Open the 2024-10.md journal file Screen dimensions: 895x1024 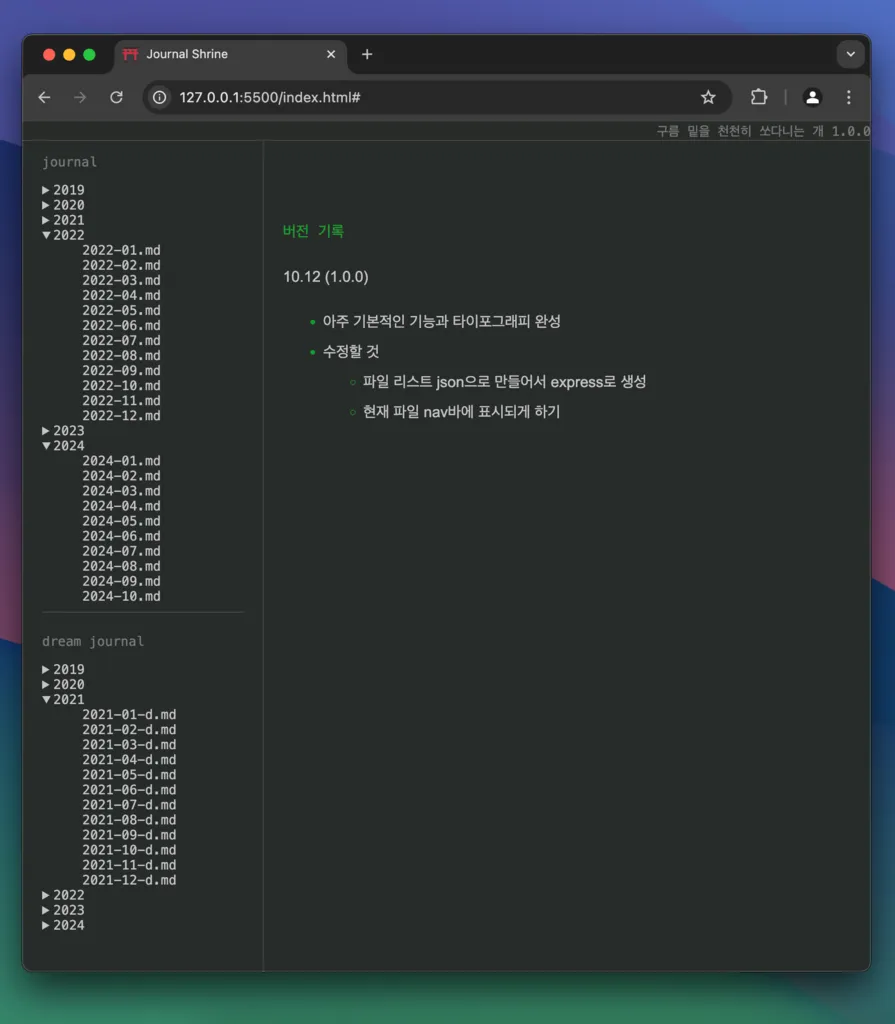(x=121, y=597)
